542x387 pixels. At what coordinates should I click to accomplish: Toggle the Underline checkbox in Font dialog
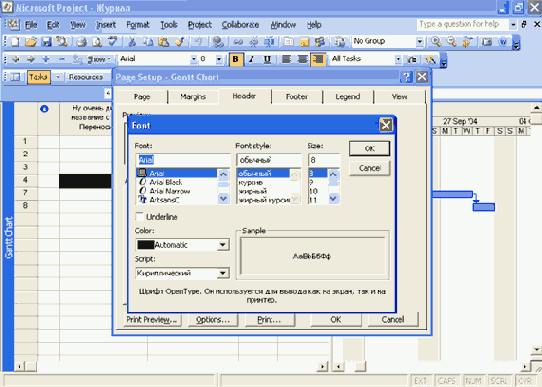click(x=139, y=217)
